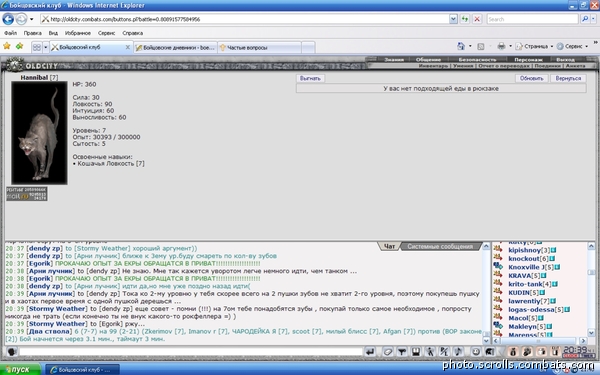This screenshot has height=375, width=600.
Task: Click the chat send (enter arrow) icon
Action: click(370, 351)
